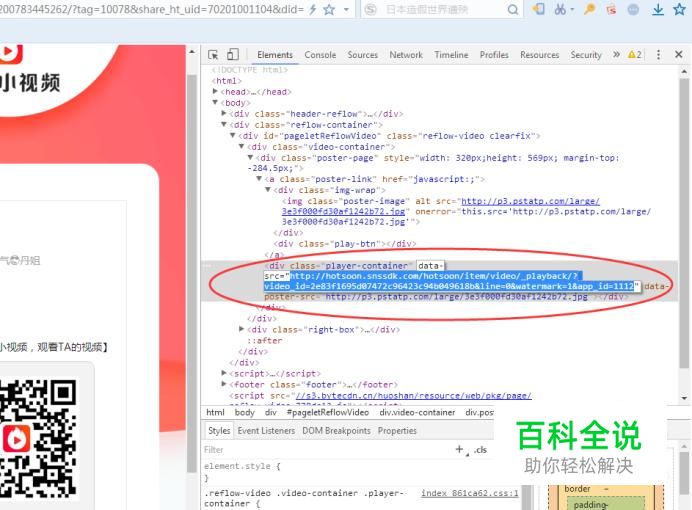Click the element.style rule

(242, 466)
